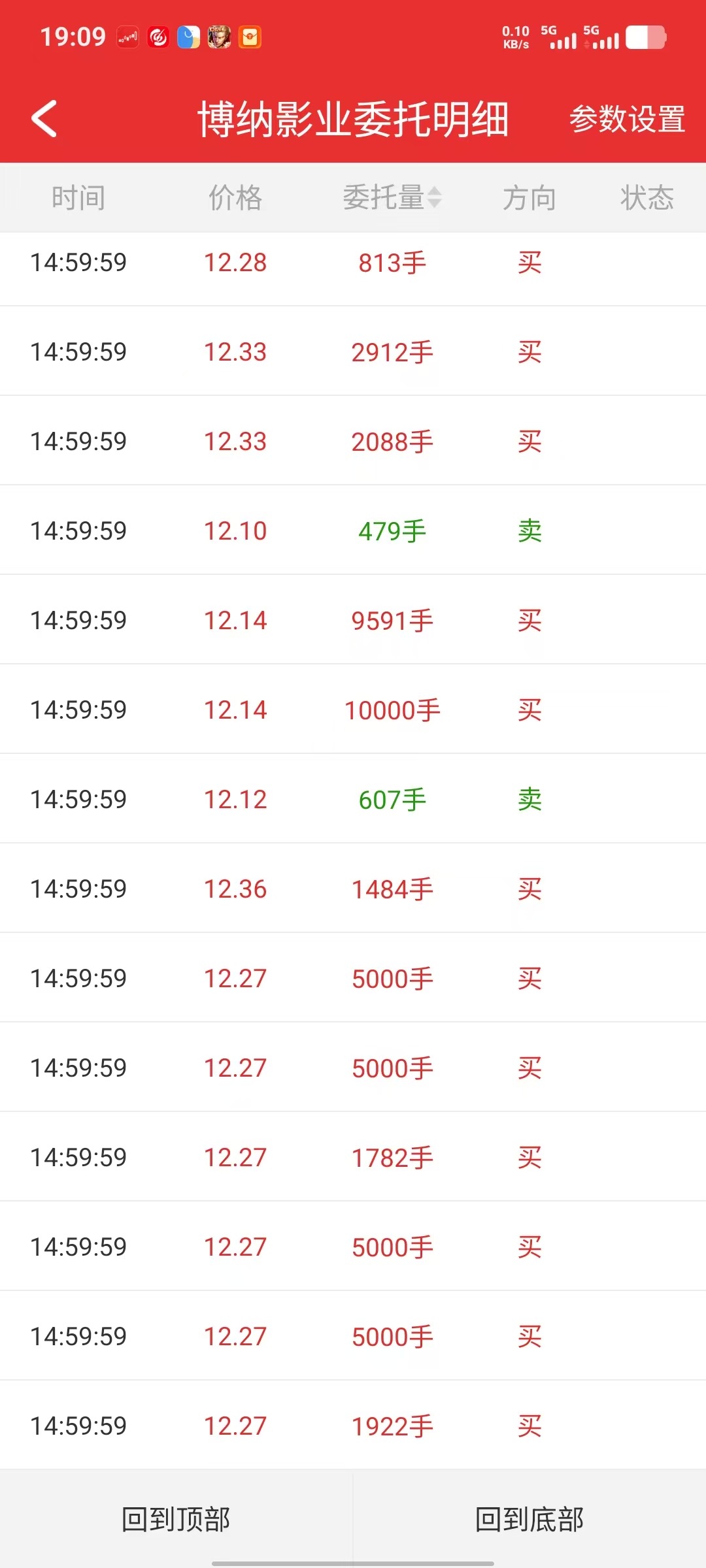Tap the back arrow in the header
706x1568 pixels.
44,119
